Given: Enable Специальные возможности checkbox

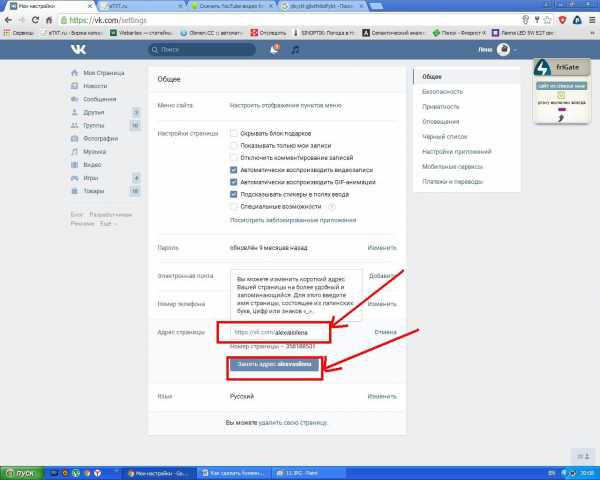Looking at the screenshot, I should [233, 207].
